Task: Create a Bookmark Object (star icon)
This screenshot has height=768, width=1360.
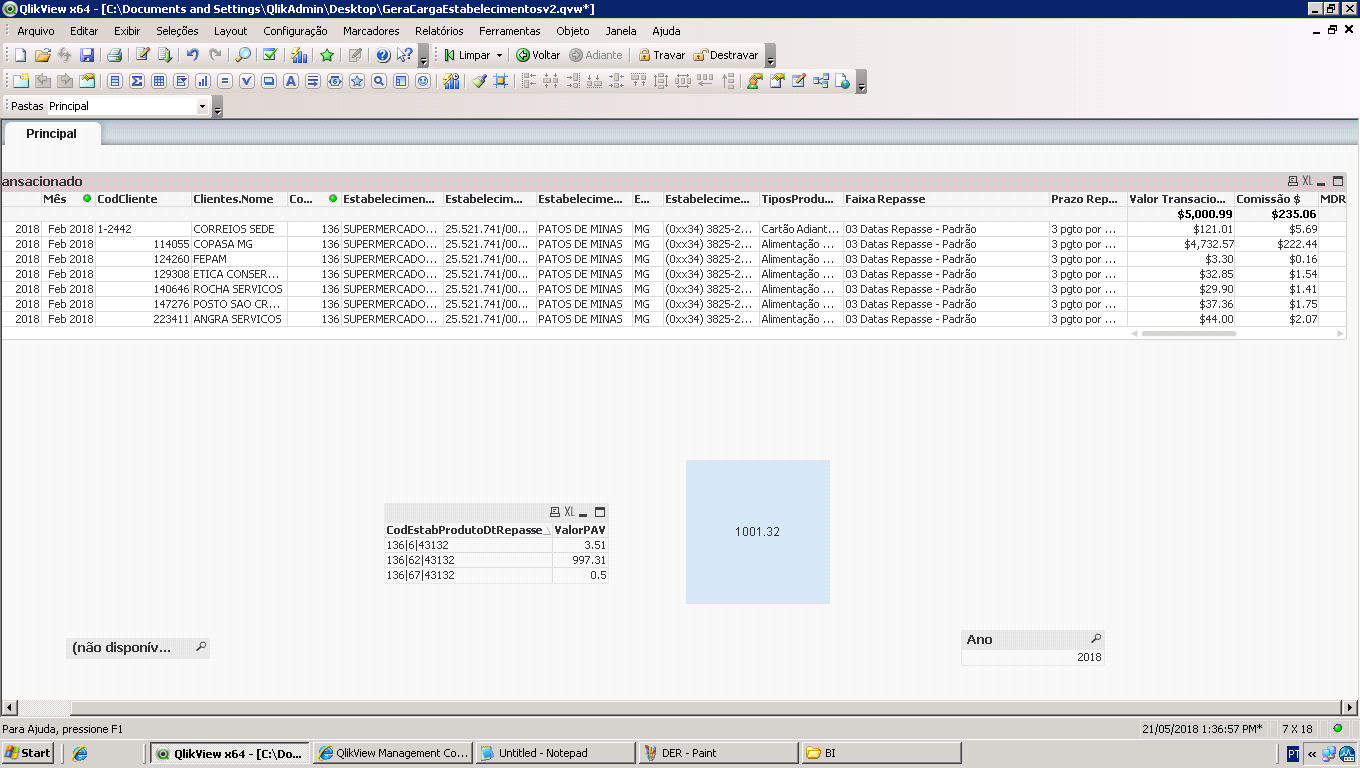Action: point(357,81)
